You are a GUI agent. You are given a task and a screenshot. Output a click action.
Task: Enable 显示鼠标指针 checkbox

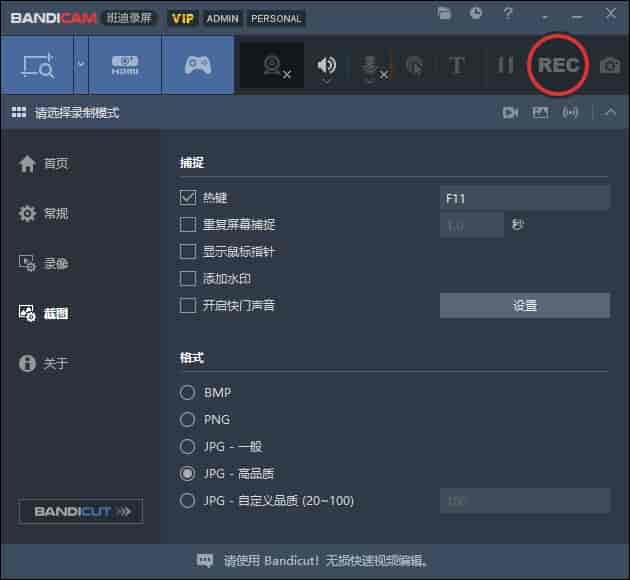point(188,252)
